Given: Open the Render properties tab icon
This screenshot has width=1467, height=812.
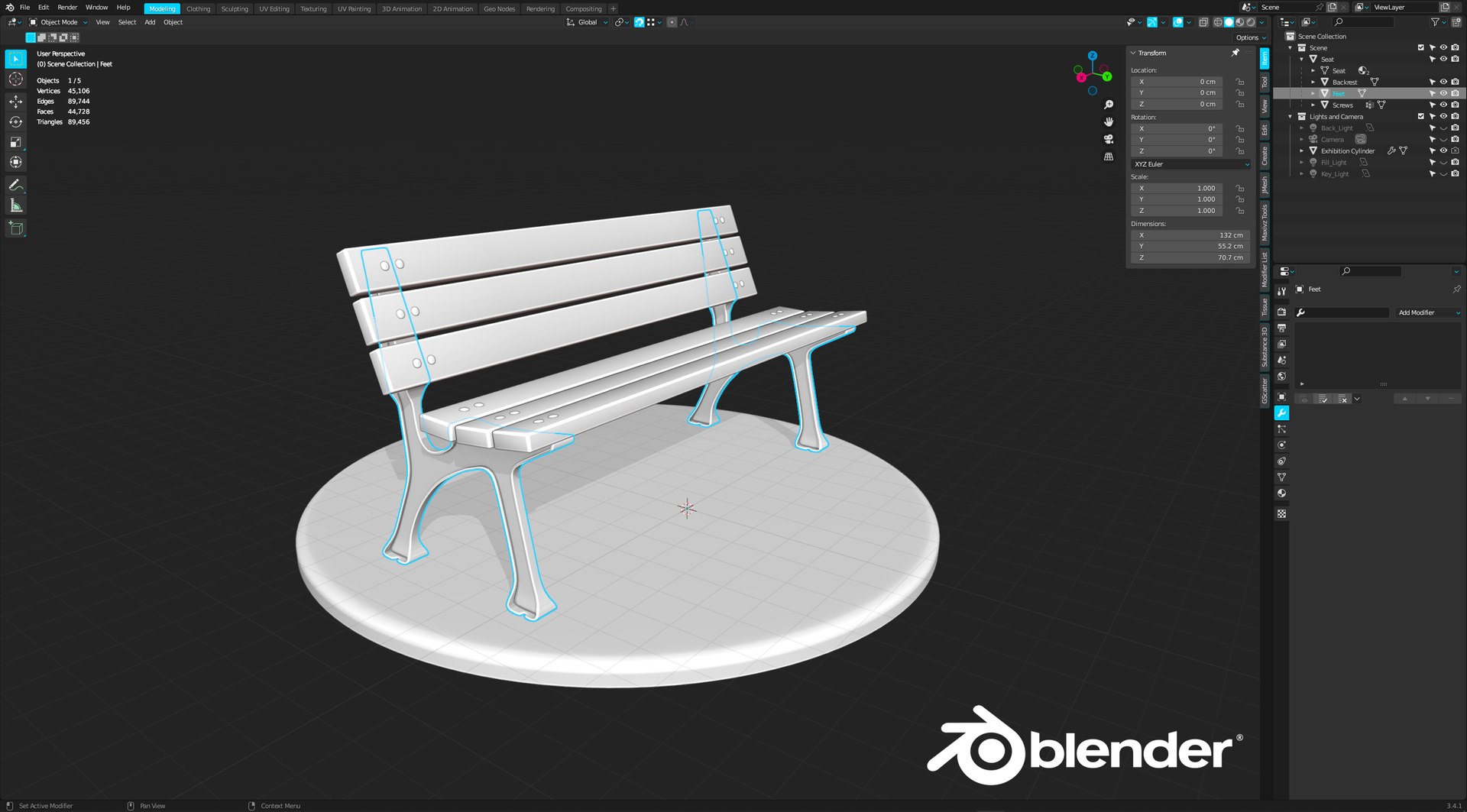Looking at the screenshot, I should click(1282, 312).
